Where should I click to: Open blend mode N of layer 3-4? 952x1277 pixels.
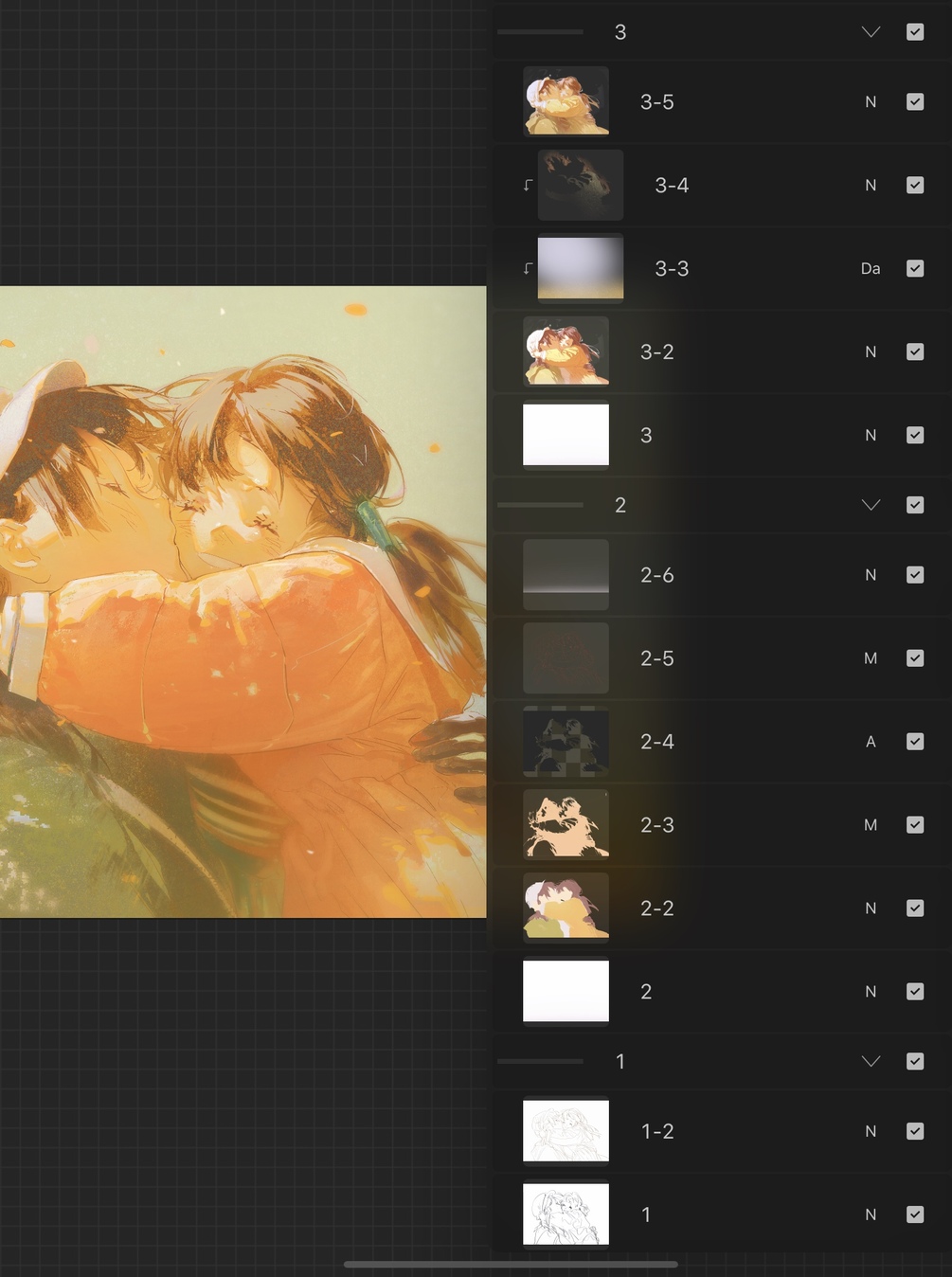pyautogui.click(x=871, y=185)
